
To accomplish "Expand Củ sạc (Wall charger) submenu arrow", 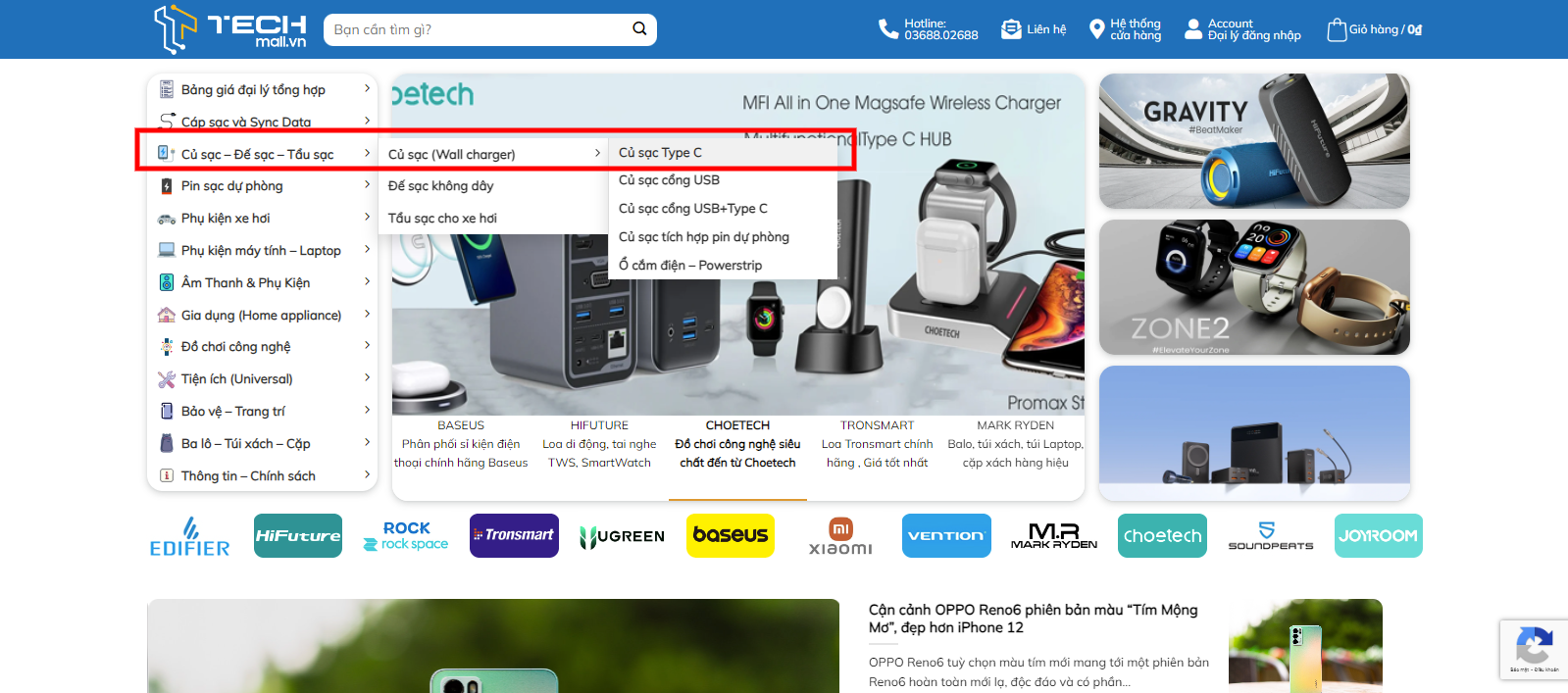I will [597, 154].
